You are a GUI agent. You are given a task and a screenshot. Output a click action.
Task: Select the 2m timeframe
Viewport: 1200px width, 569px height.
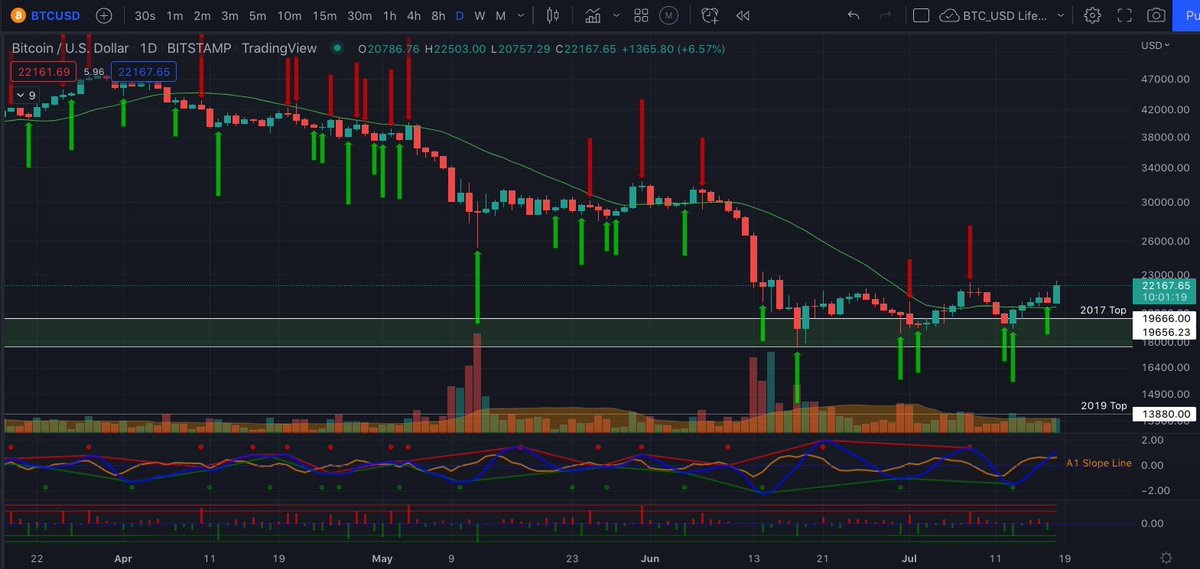(x=202, y=16)
